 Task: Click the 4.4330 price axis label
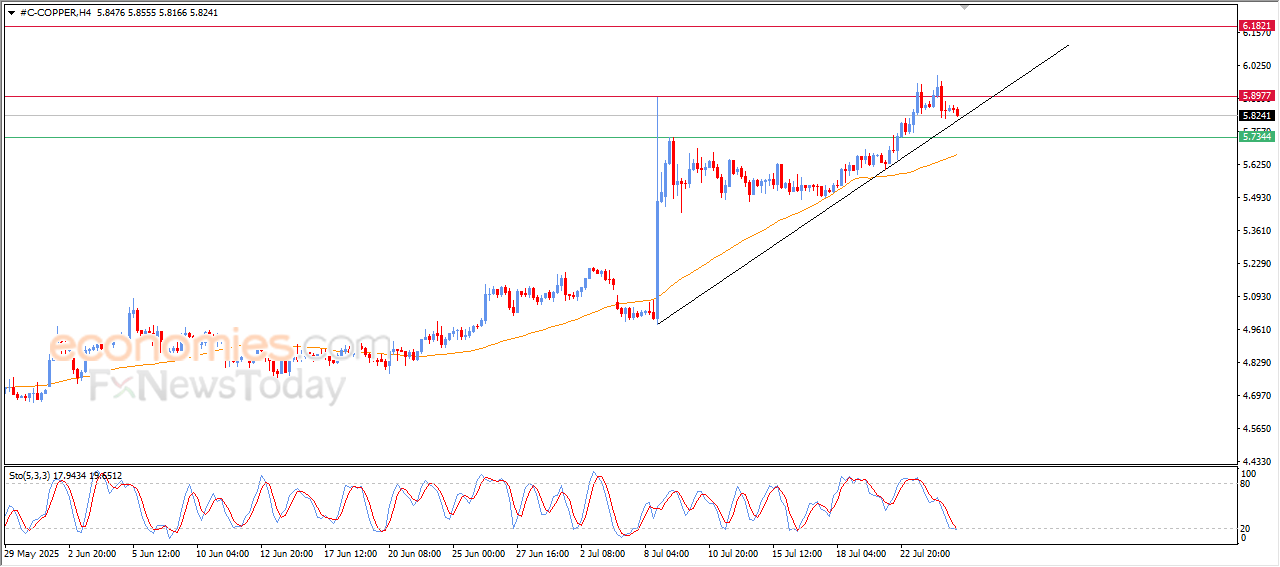[1257, 462]
